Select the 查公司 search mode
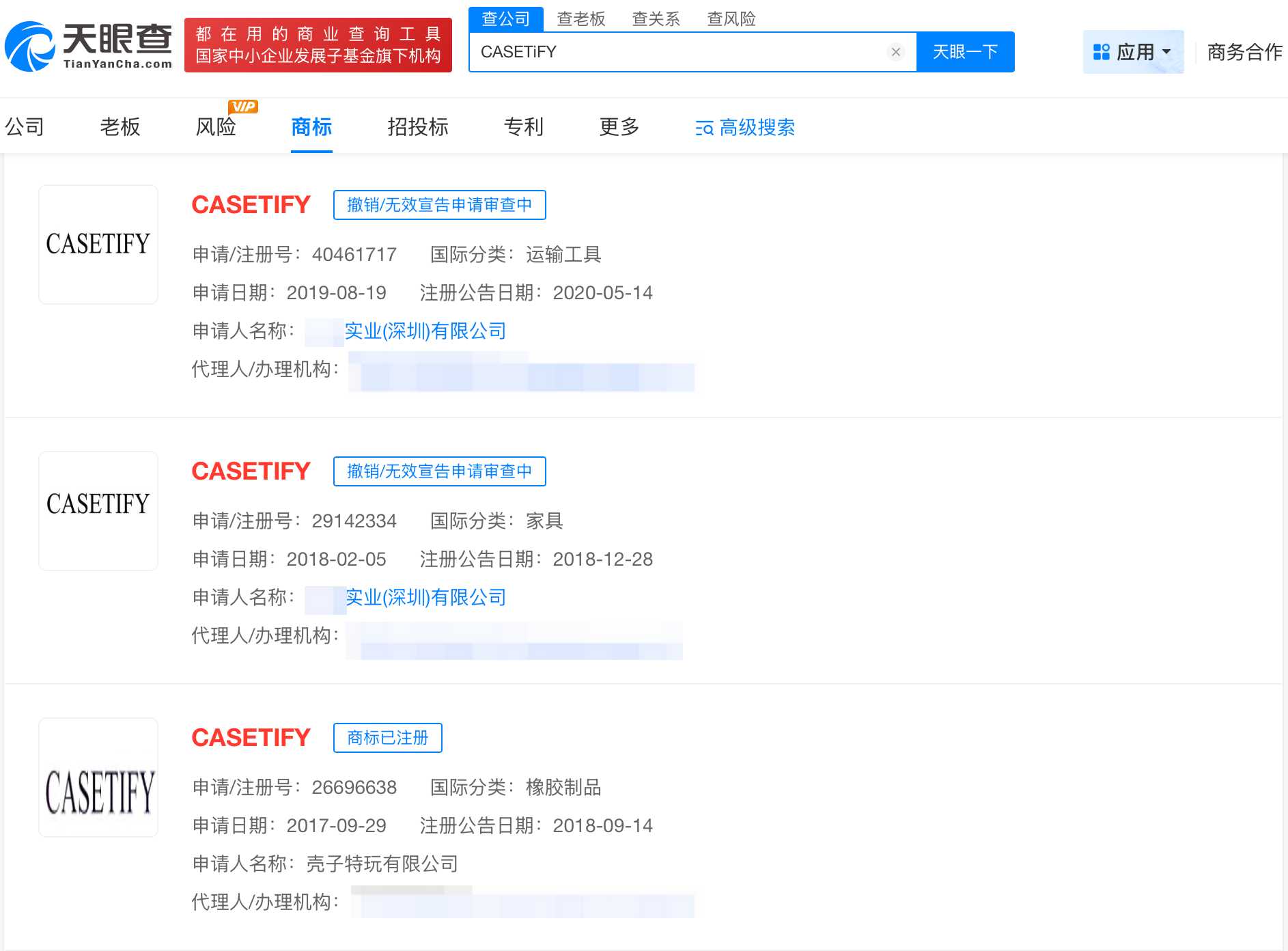The height and width of the screenshot is (951, 1288). 506,18
